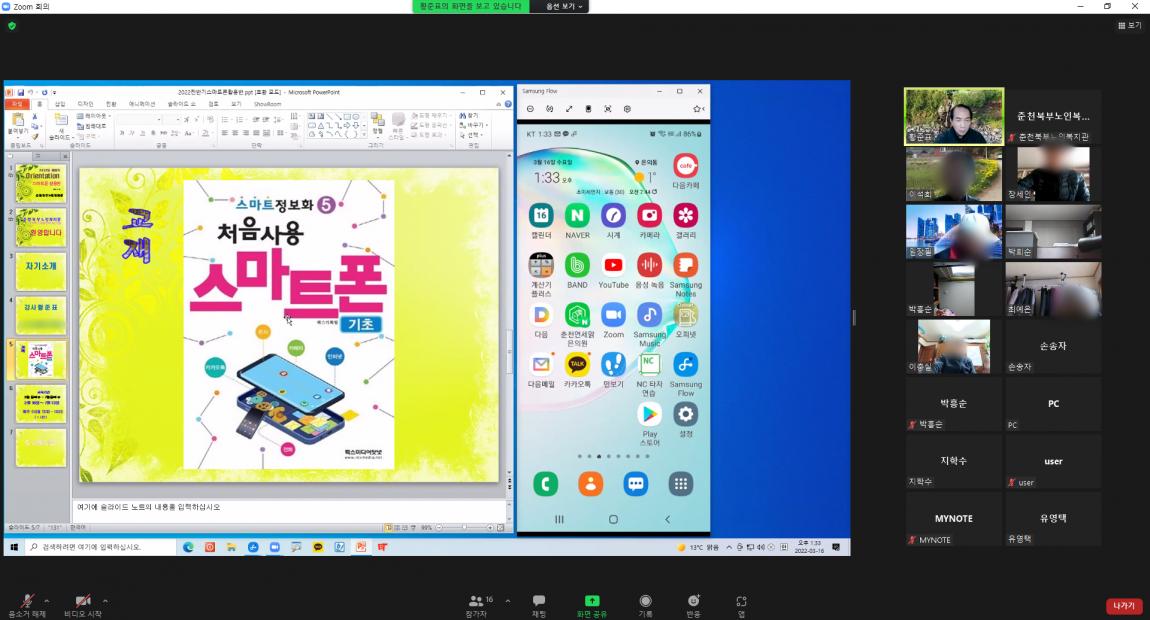This screenshot has width=1150, height=620.
Task: Open Samsung Flow app on phone screen
Action: point(685,373)
